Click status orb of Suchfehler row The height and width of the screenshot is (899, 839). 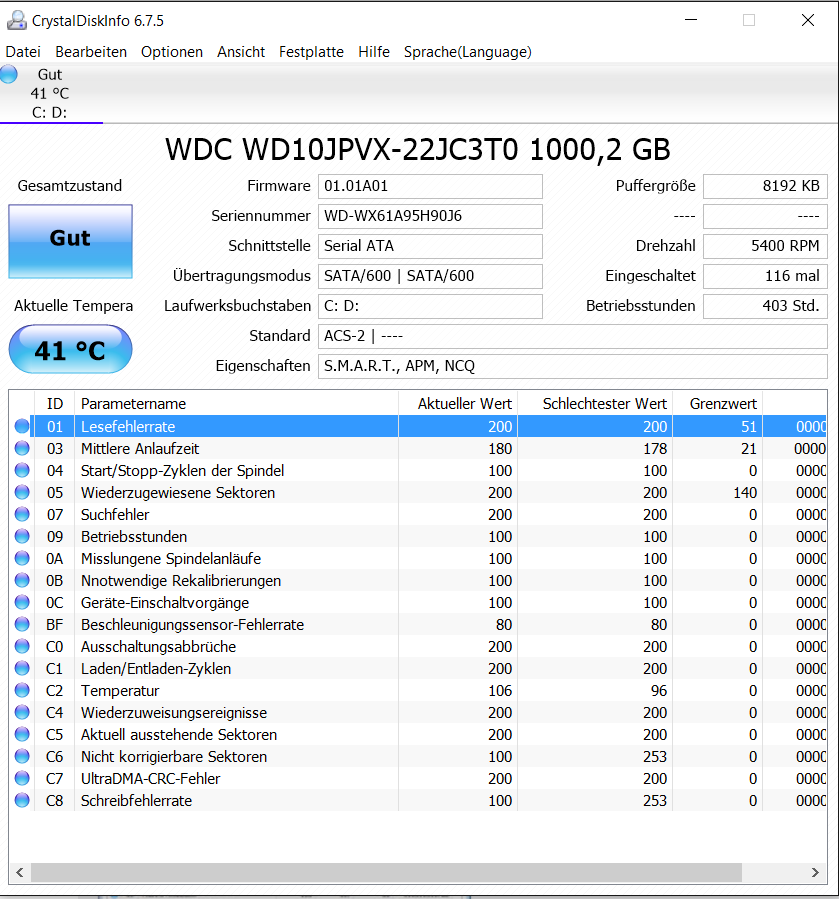click(22, 514)
